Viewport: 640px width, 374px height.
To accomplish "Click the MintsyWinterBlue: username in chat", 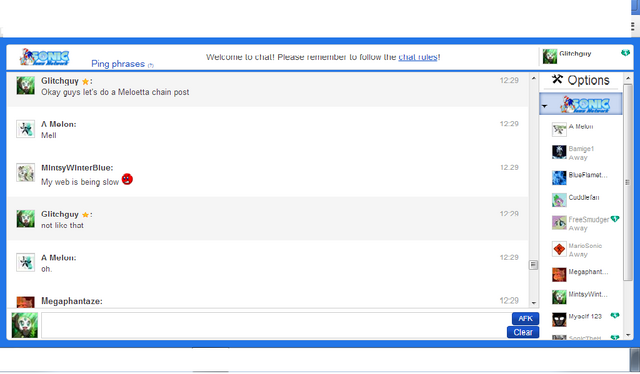I will (77, 168).
